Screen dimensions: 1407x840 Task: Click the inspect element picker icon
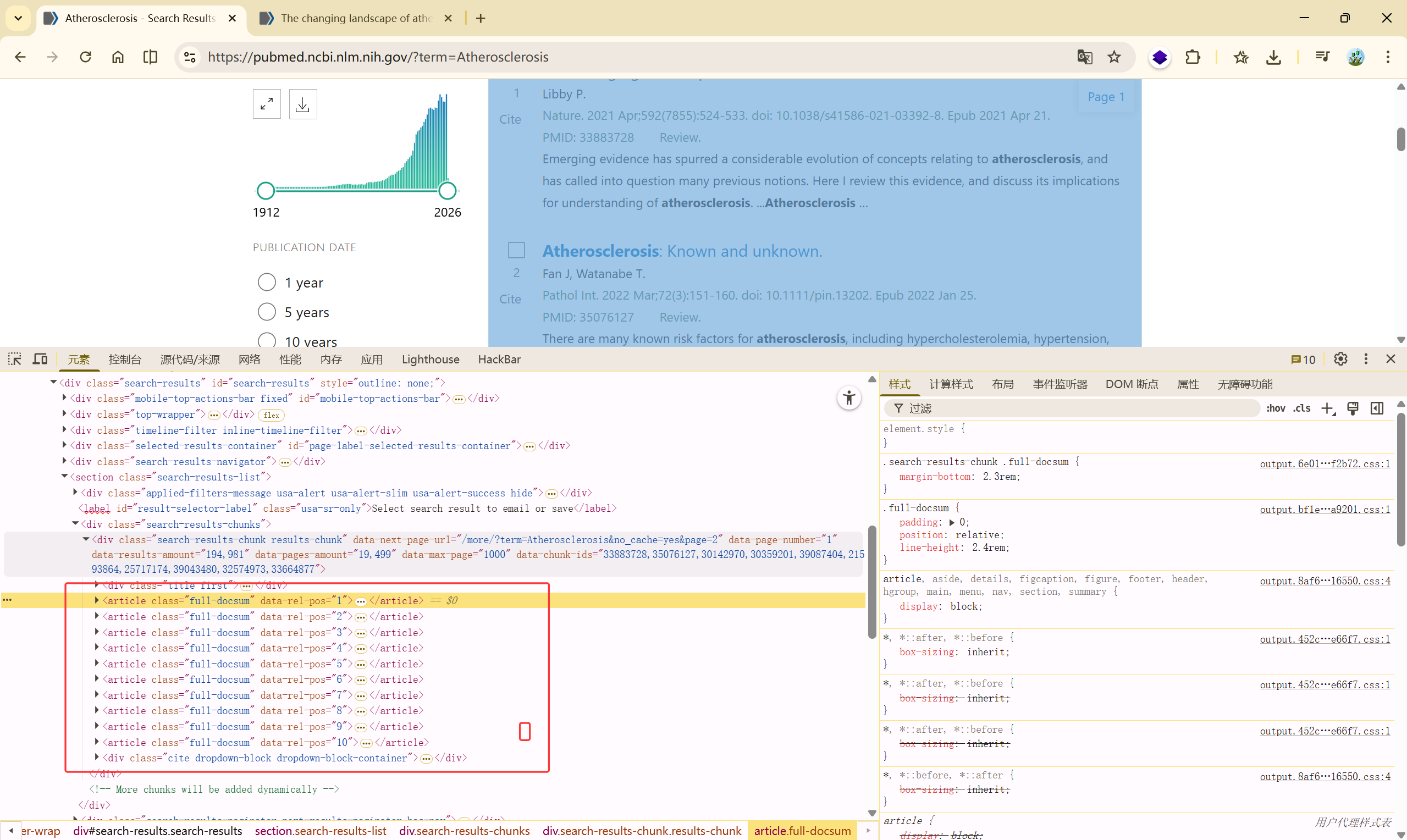[x=15, y=359]
